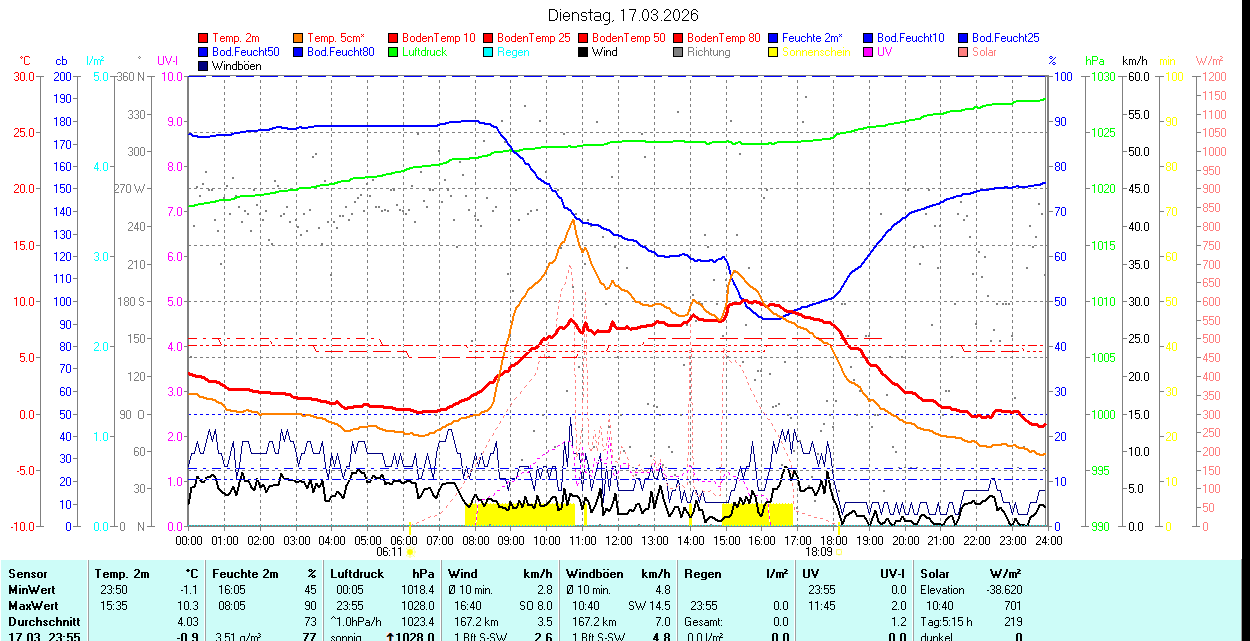Click the sunset icon next to 18:09

click(838, 551)
